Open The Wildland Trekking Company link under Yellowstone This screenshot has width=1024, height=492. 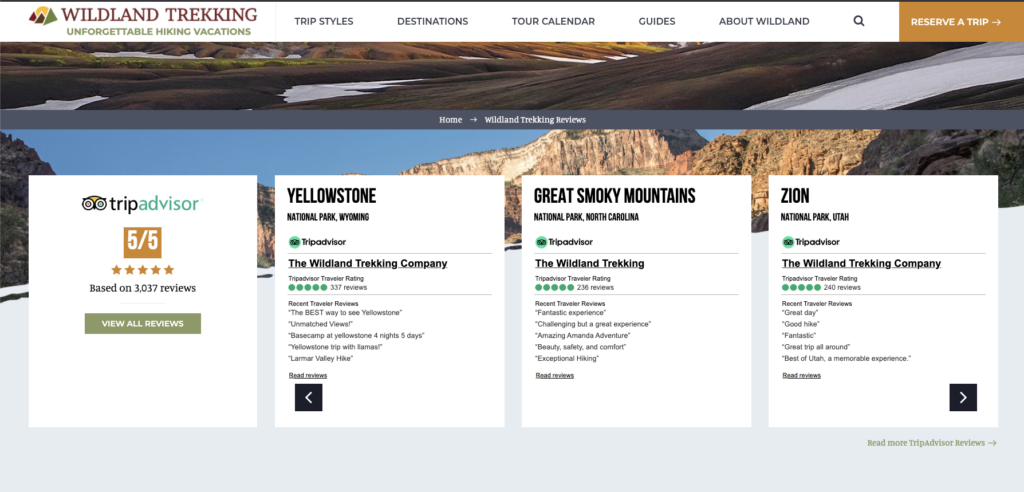click(368, 263)
